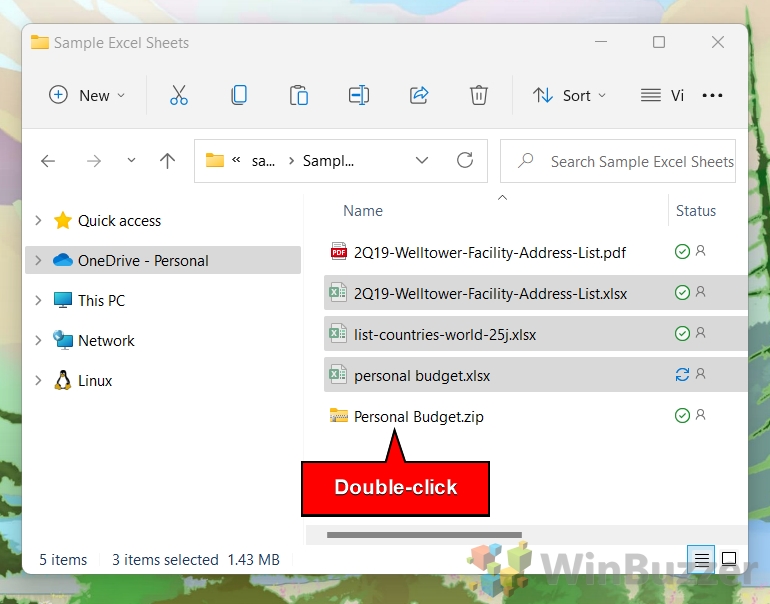Viewport: 770px width, 604px height.
Task: Select OneDrive - Personal in sidebar
Action: (x=143, y=260)
